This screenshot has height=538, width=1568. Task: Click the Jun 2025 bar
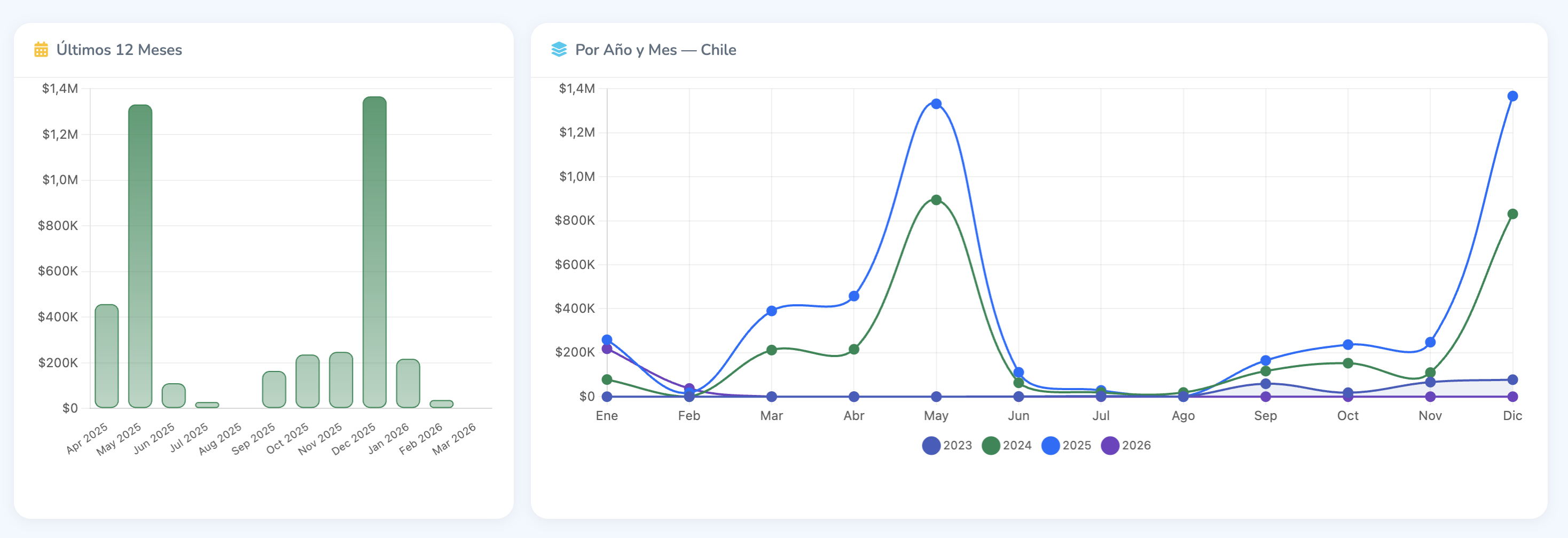pyautogui.click(x=174, y=395)
